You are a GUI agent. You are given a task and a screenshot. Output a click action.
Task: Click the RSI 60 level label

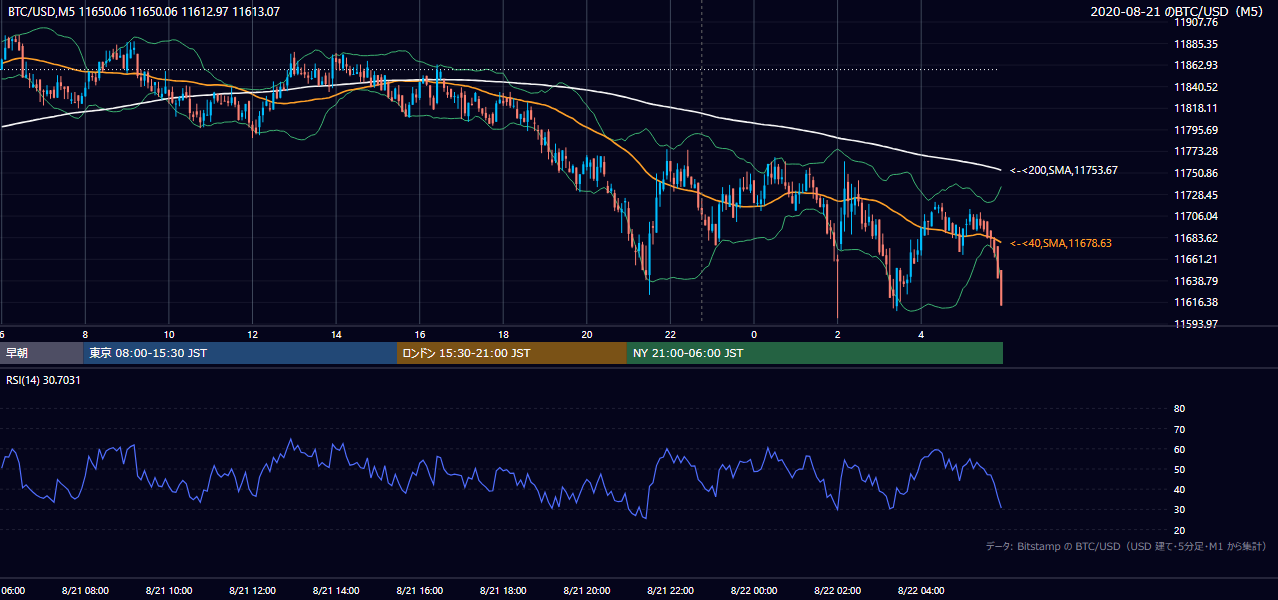(x=1179, y=449)
